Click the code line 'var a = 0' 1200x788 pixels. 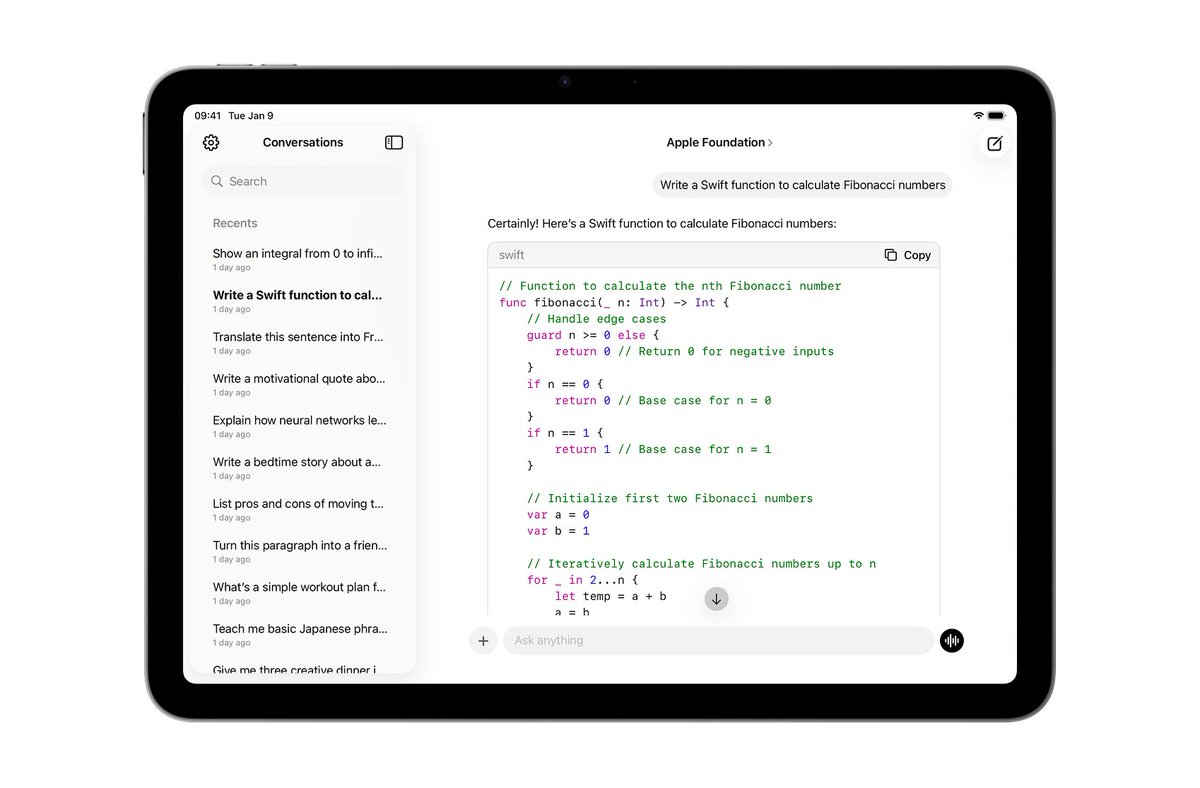coord(558,515)
